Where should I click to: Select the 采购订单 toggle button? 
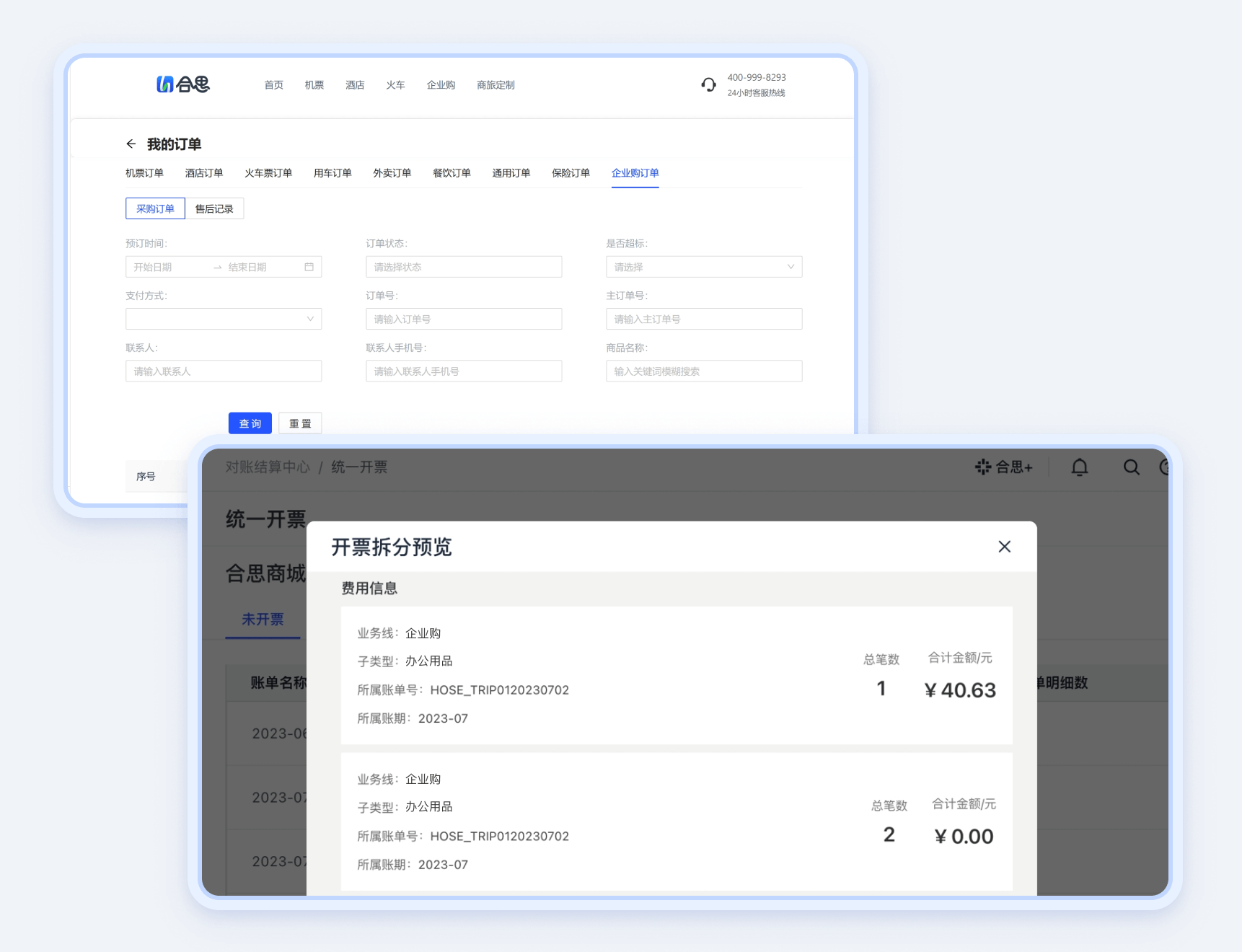155,208
